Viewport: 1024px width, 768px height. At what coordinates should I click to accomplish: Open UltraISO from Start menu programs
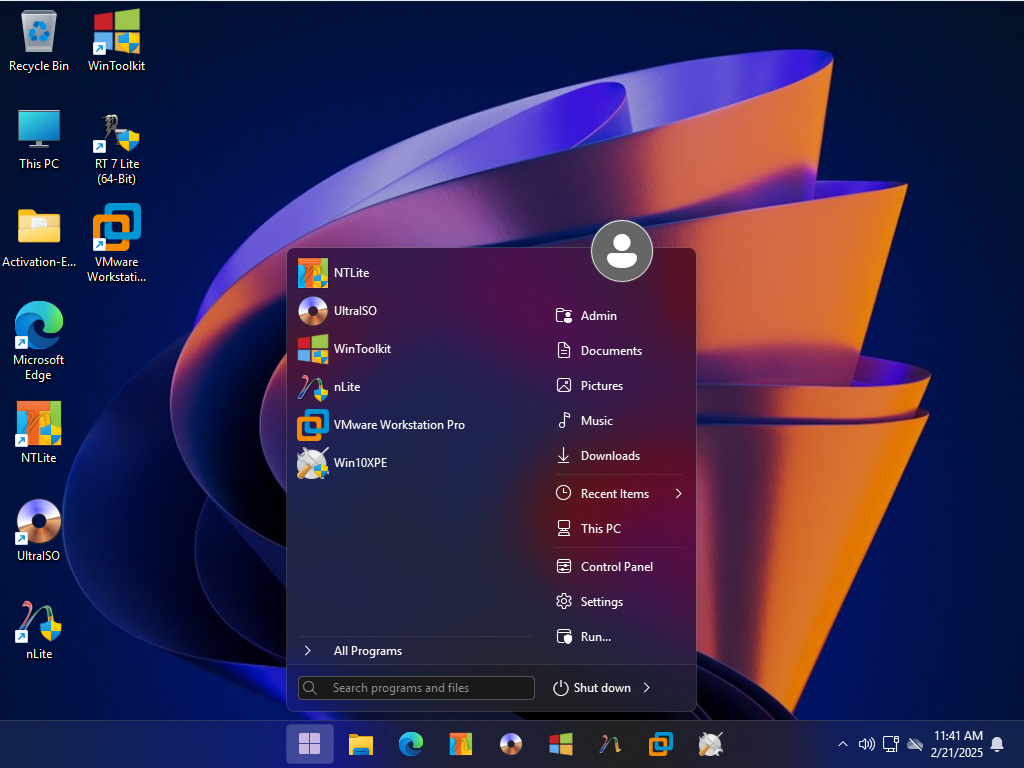click(x=415, y=311)
